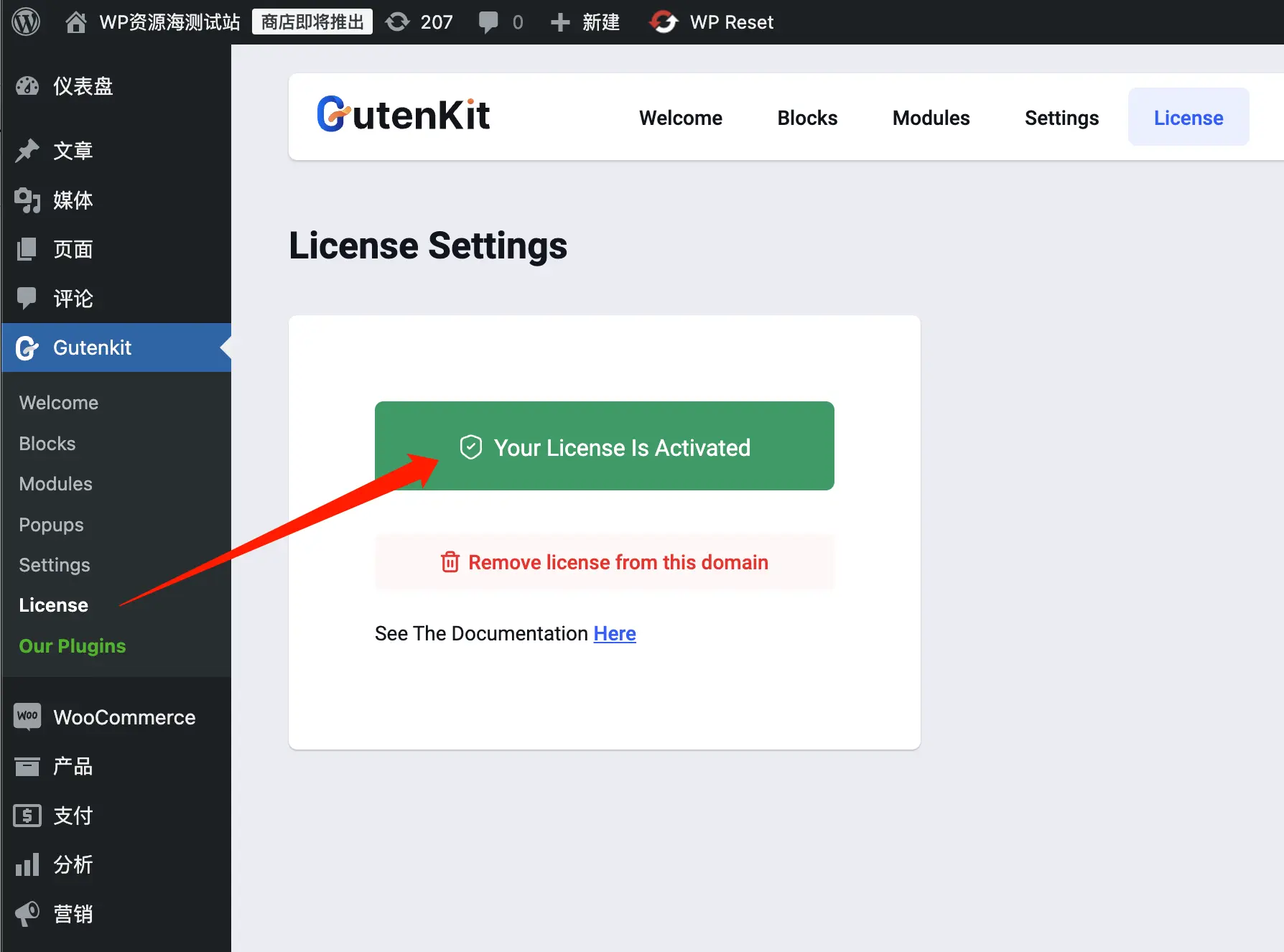Click the plus icon next to 新建

point(560,22)
